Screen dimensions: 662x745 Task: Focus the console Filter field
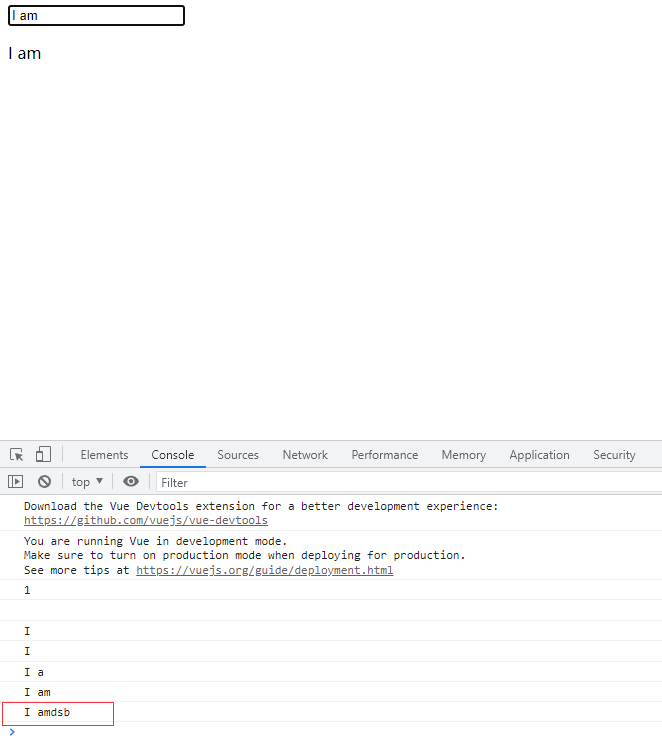point(409,482)
